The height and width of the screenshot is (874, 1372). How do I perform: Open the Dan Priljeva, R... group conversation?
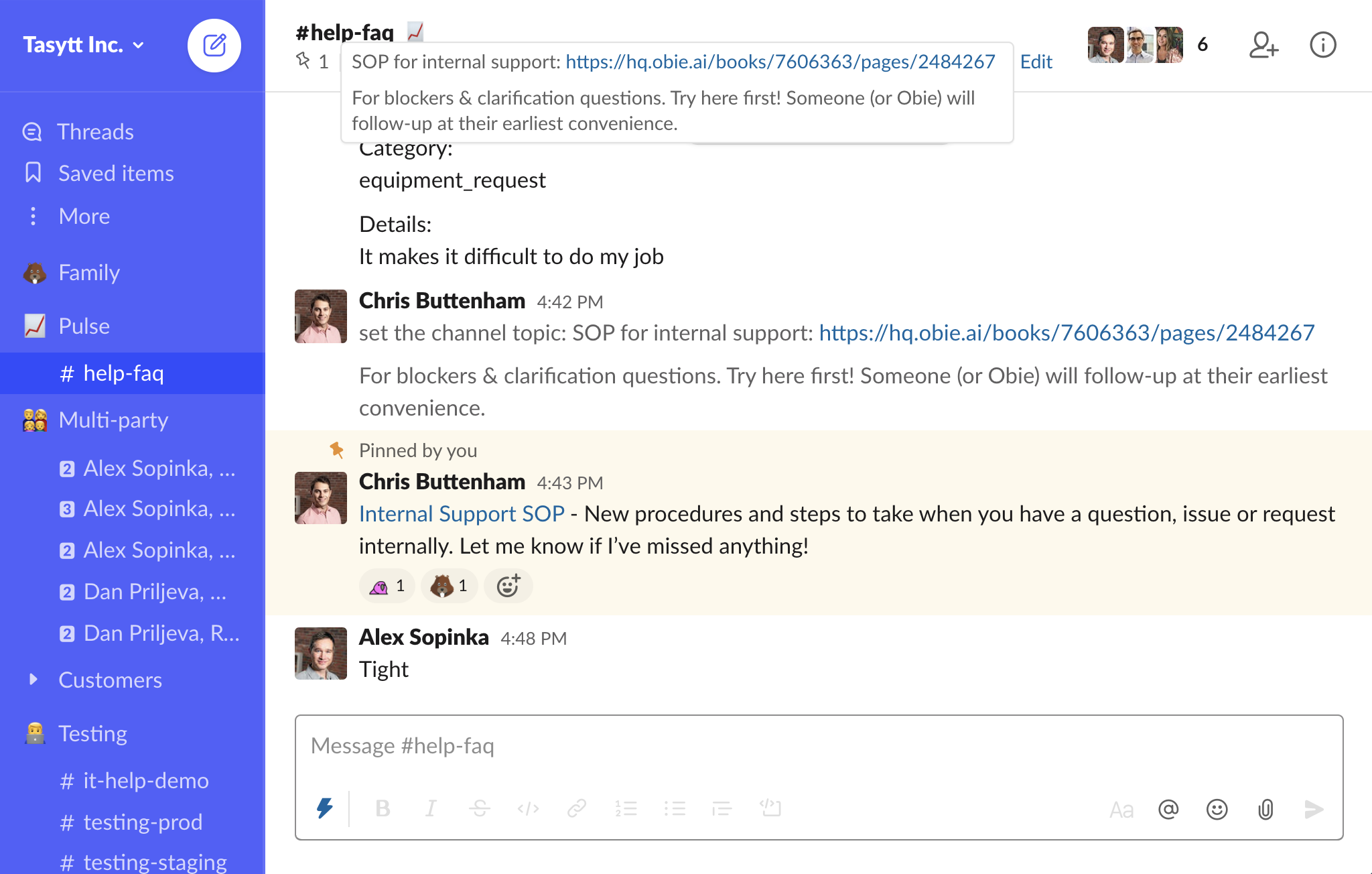coord(149,633)
